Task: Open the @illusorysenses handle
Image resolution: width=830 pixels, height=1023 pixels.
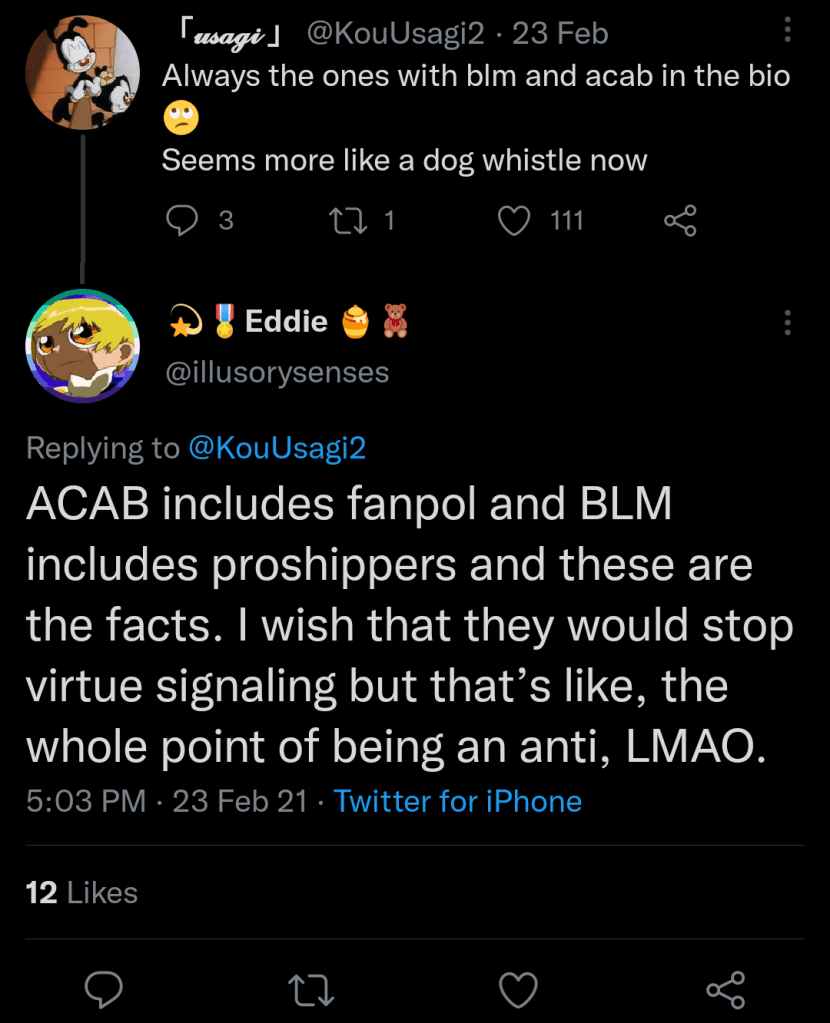Action: 275,372
